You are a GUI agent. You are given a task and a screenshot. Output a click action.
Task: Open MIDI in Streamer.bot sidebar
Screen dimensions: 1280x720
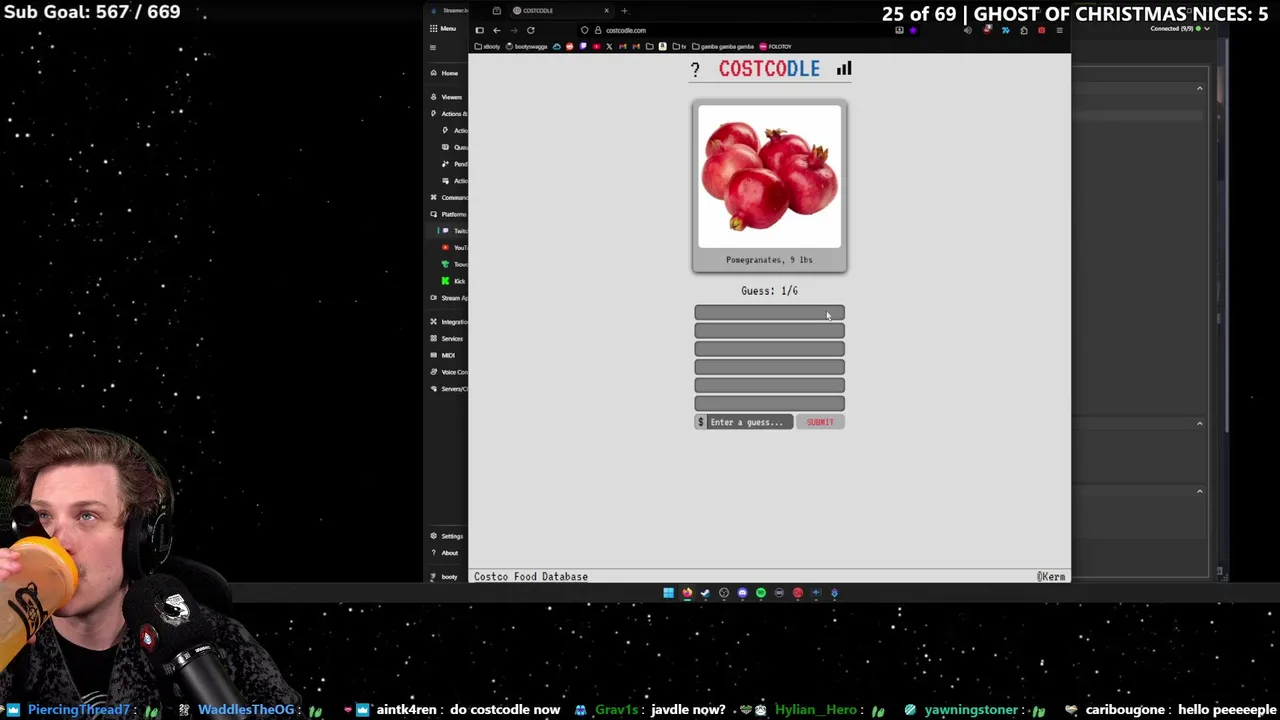(442, 355)
